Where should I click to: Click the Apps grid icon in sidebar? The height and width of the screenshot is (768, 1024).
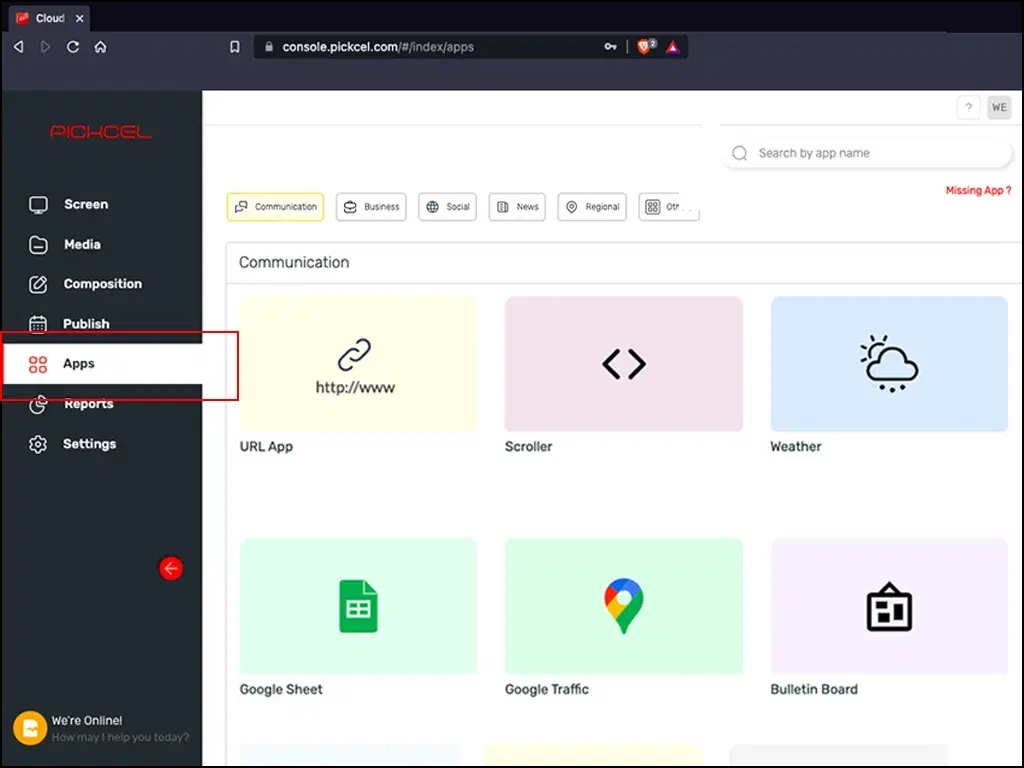37,364
